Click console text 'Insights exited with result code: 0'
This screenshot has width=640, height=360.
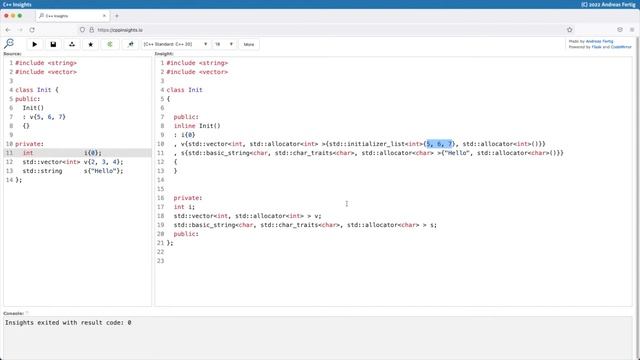[x=68, y=322]
